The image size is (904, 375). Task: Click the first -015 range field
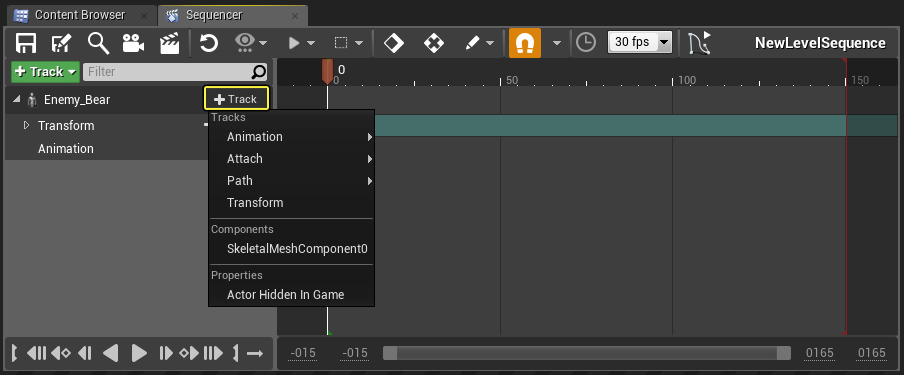[303, 353]
